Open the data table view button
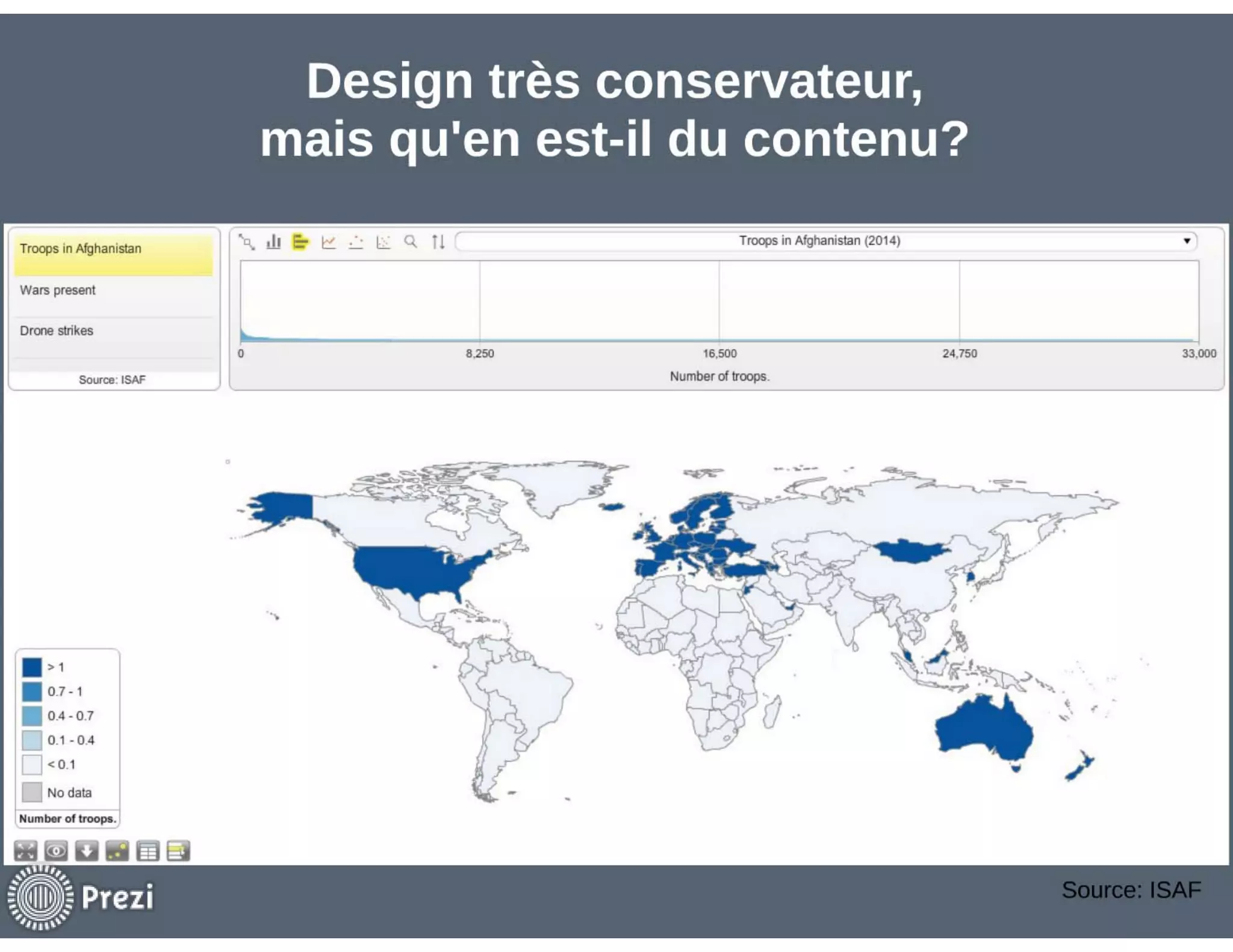This screenshot has width=1233, height=952. click(x=148, y=851)
